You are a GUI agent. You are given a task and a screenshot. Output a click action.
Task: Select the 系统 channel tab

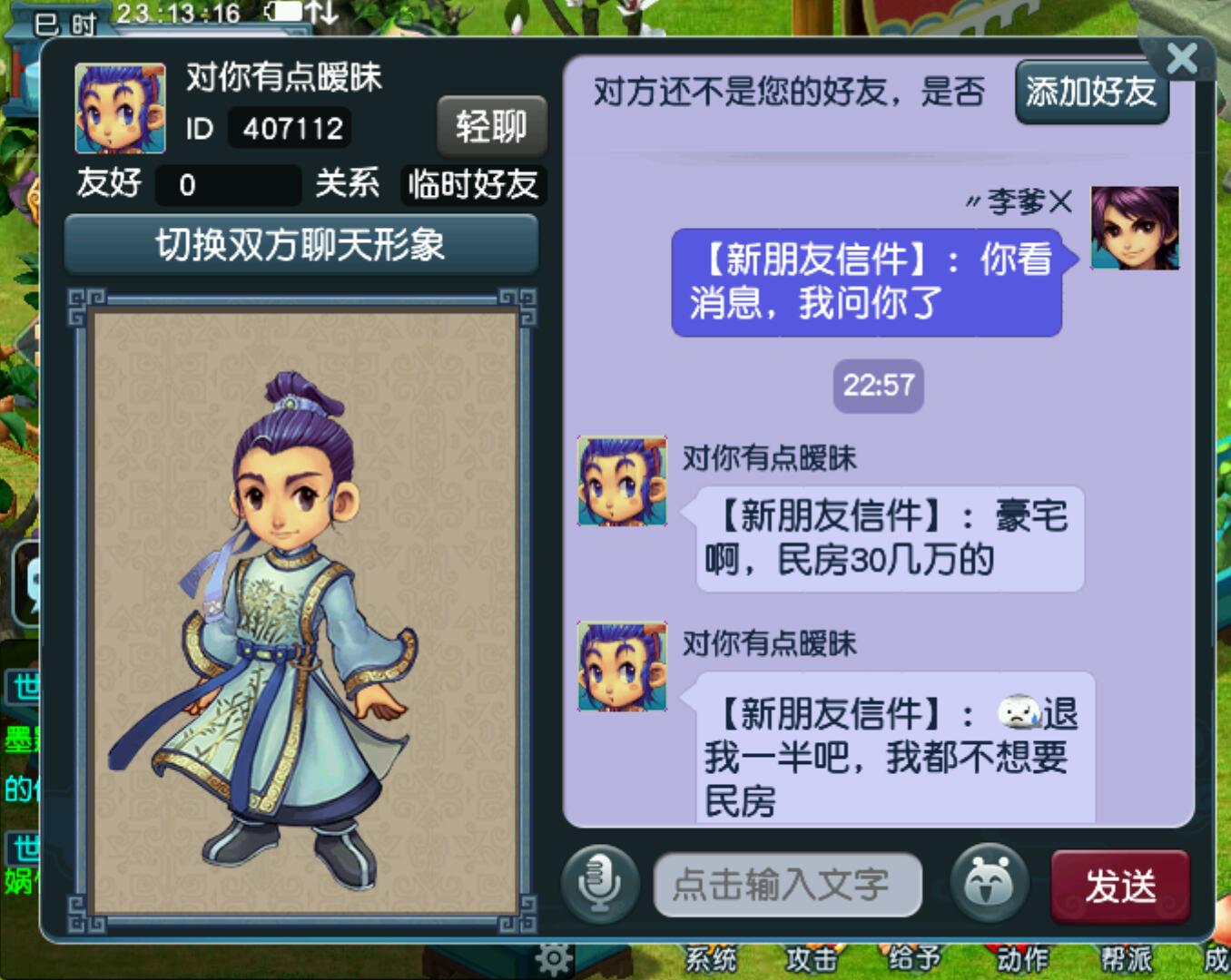click(x=711, y=960)
